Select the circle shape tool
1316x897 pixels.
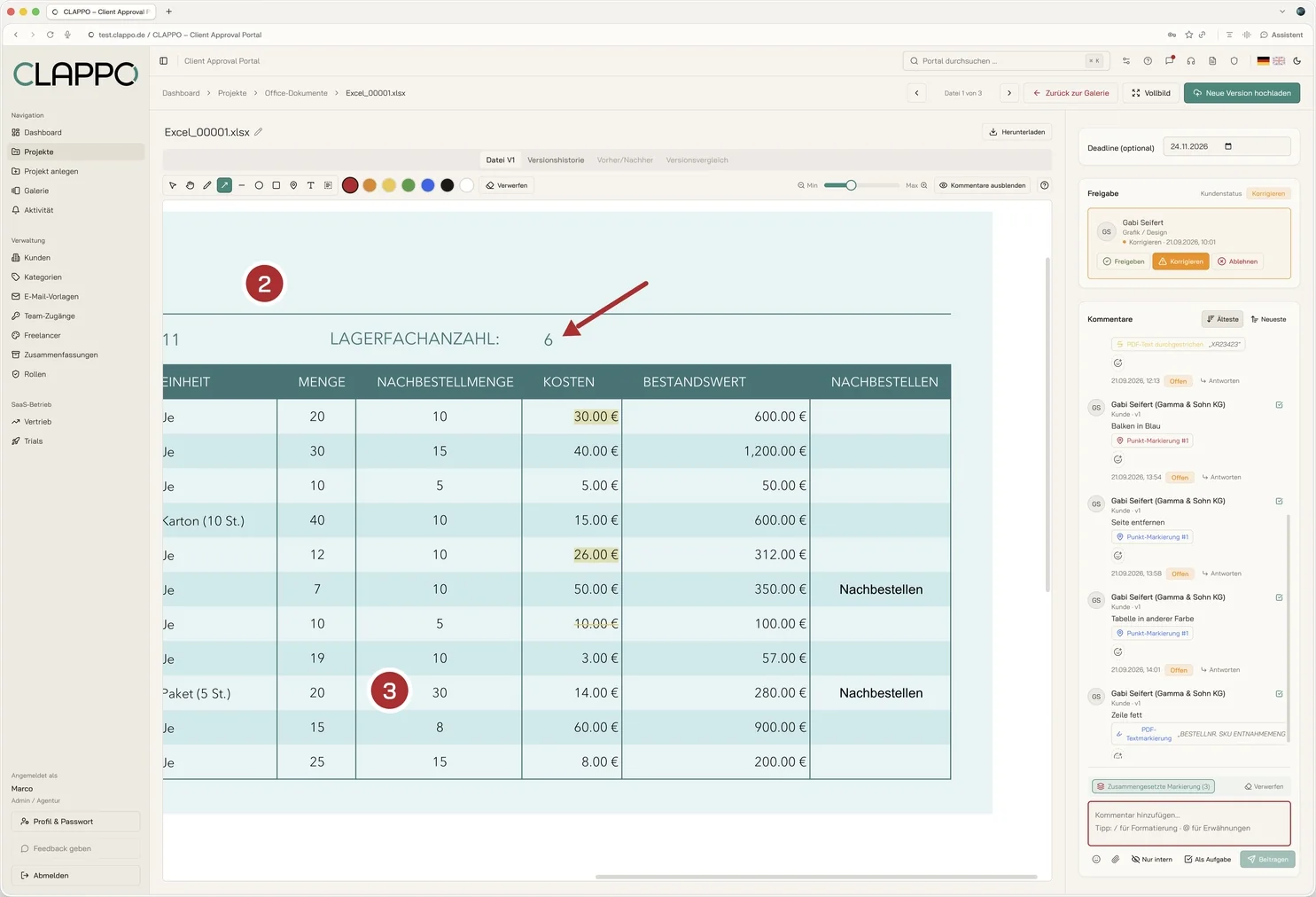pos(259,185)
